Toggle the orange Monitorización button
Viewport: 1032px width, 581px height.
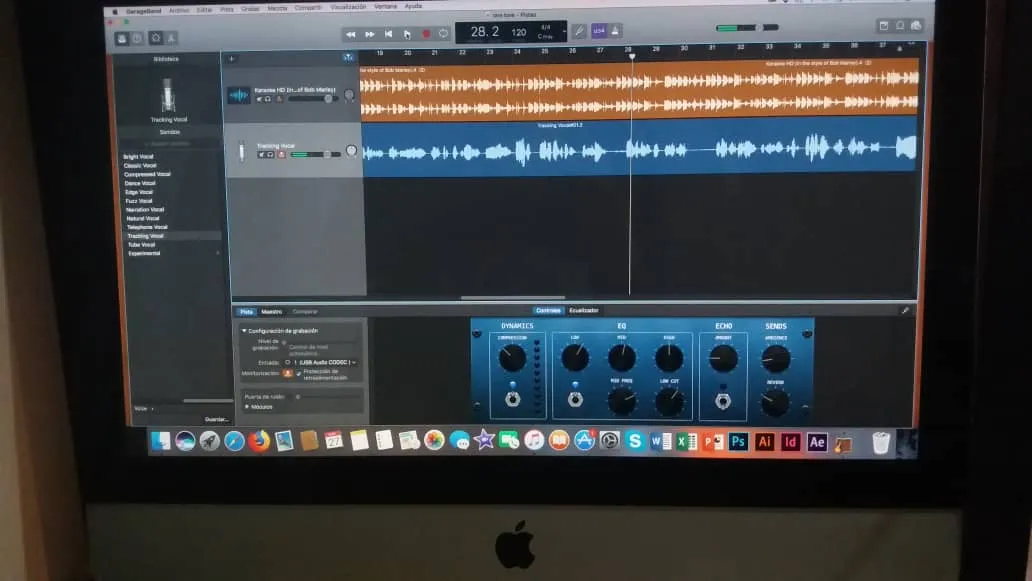[288, 373]
